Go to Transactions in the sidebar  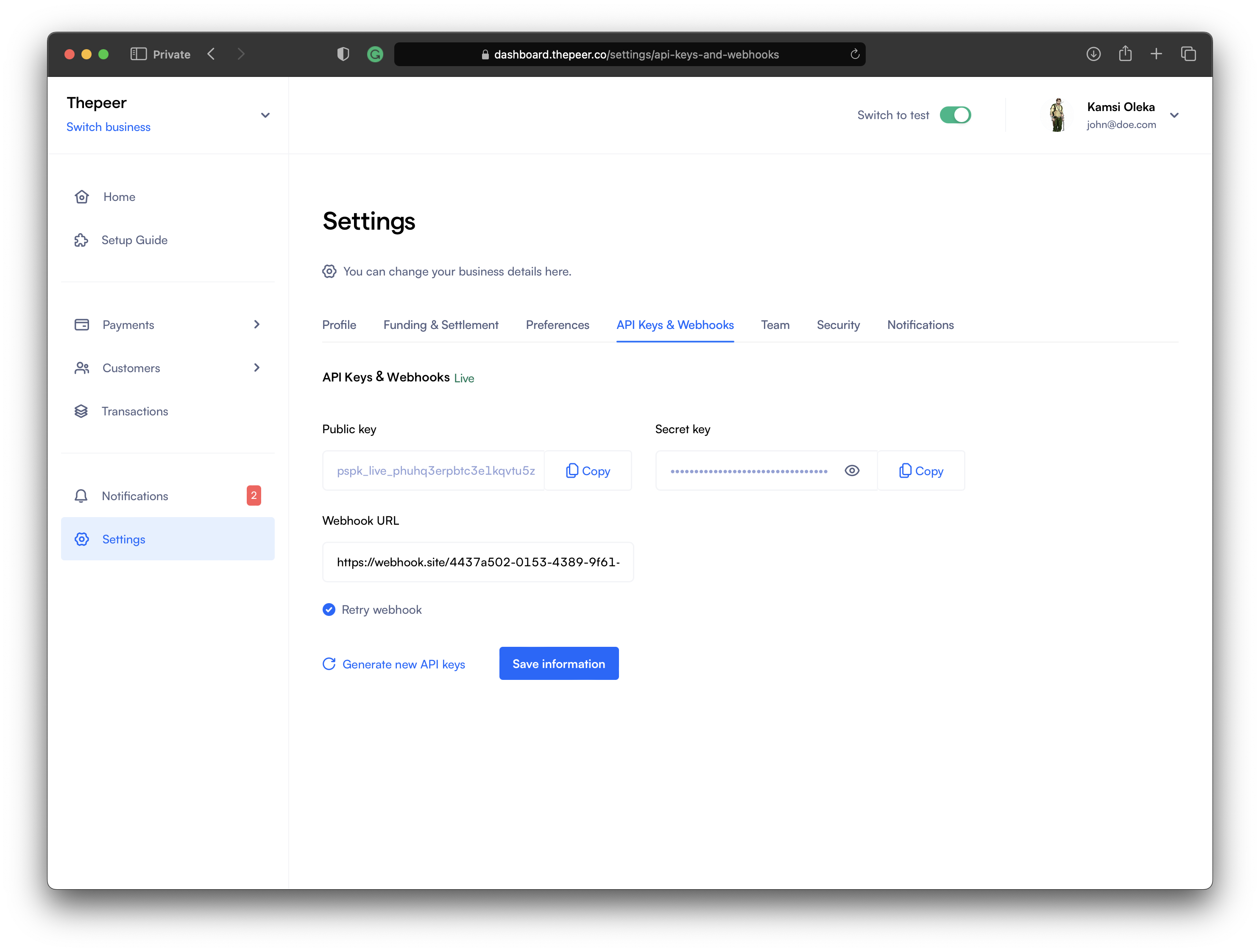pyautogui.click(x=167, y=411)
